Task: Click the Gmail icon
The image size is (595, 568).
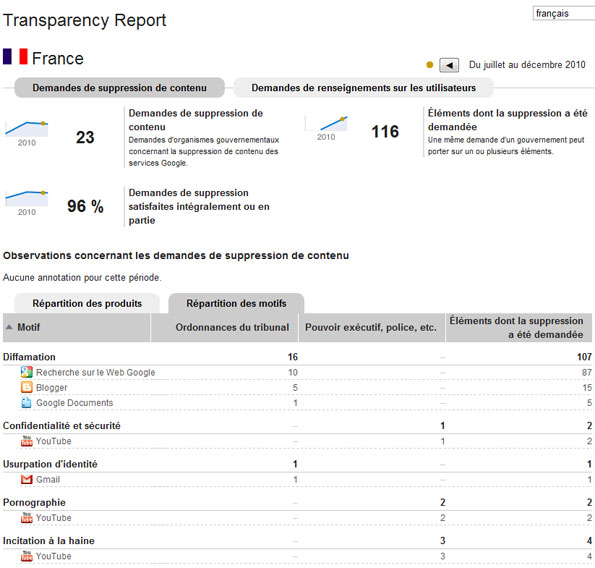Action: point(27,480)
